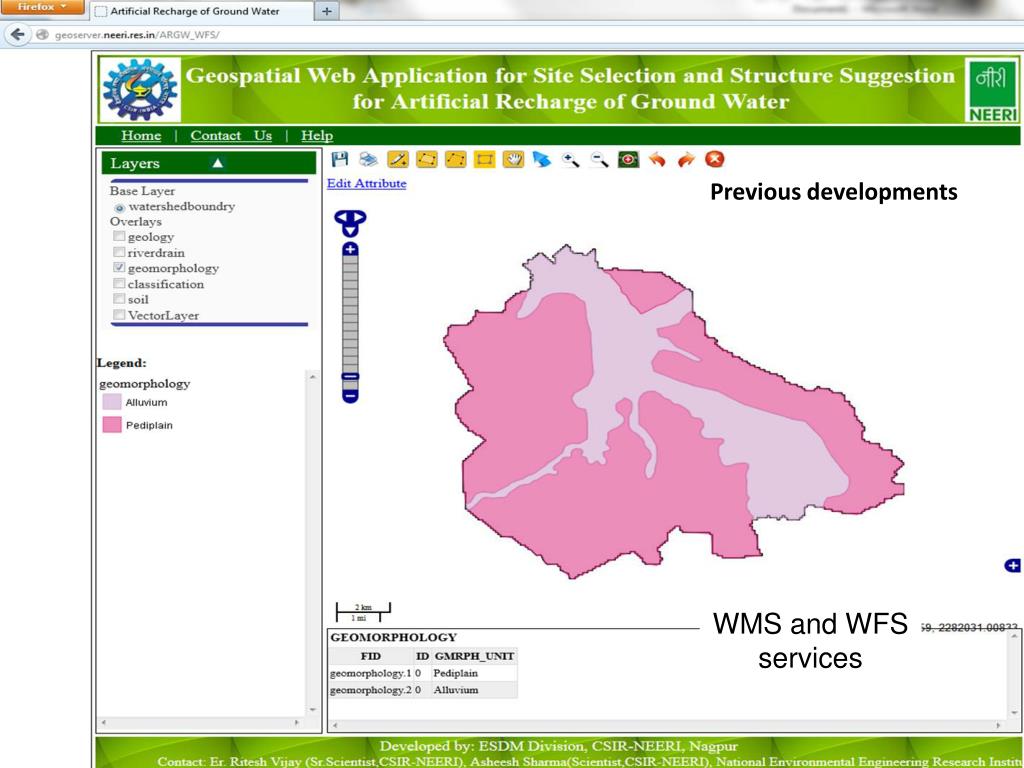This screenshot has height=768, width=1024.
Task: Collapse the Layers panel with the triangle
Action: coord(218,163)
